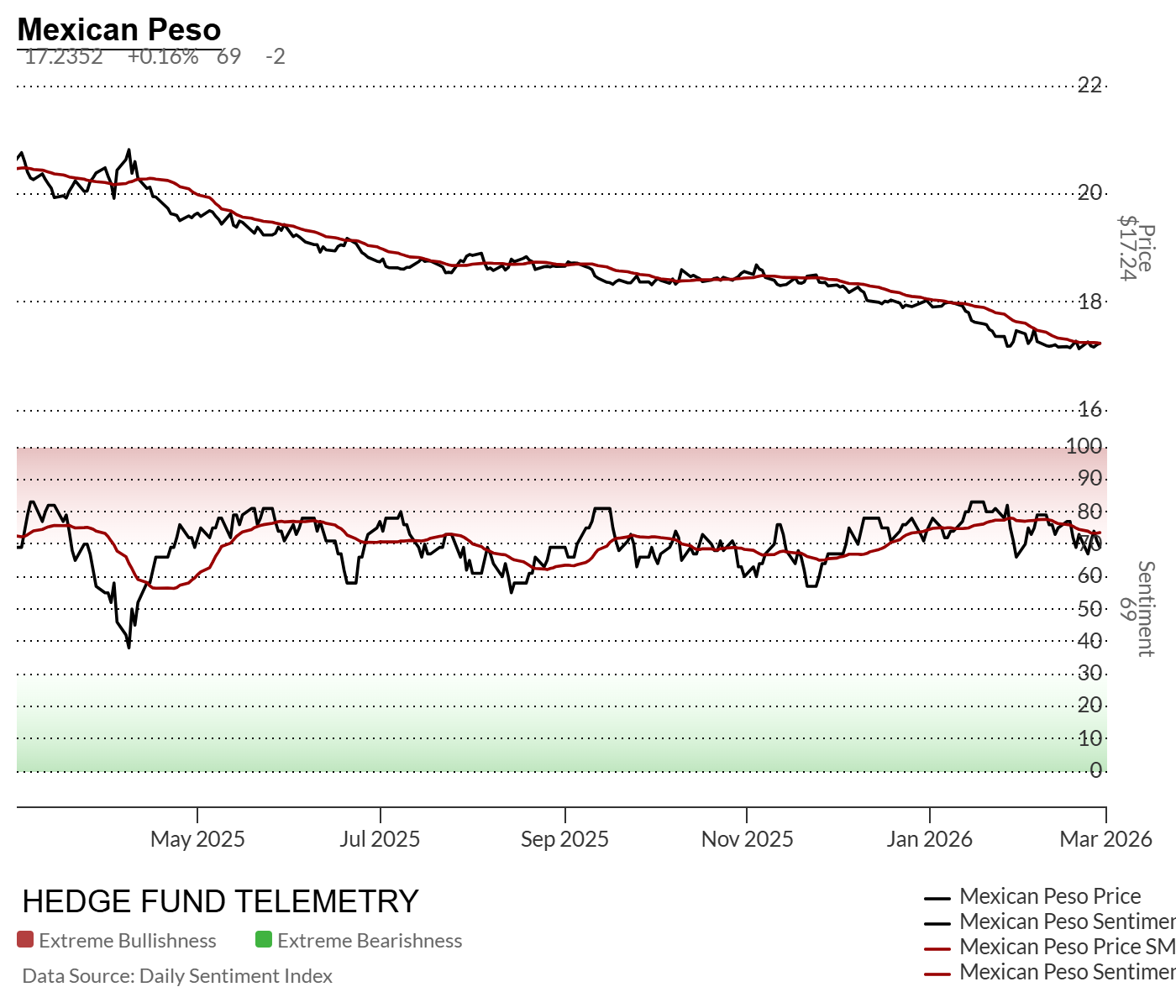Select the Jul 2025 x-axis label
This screenshot has height=1008, width=1176.
click(x=380, y=839)
